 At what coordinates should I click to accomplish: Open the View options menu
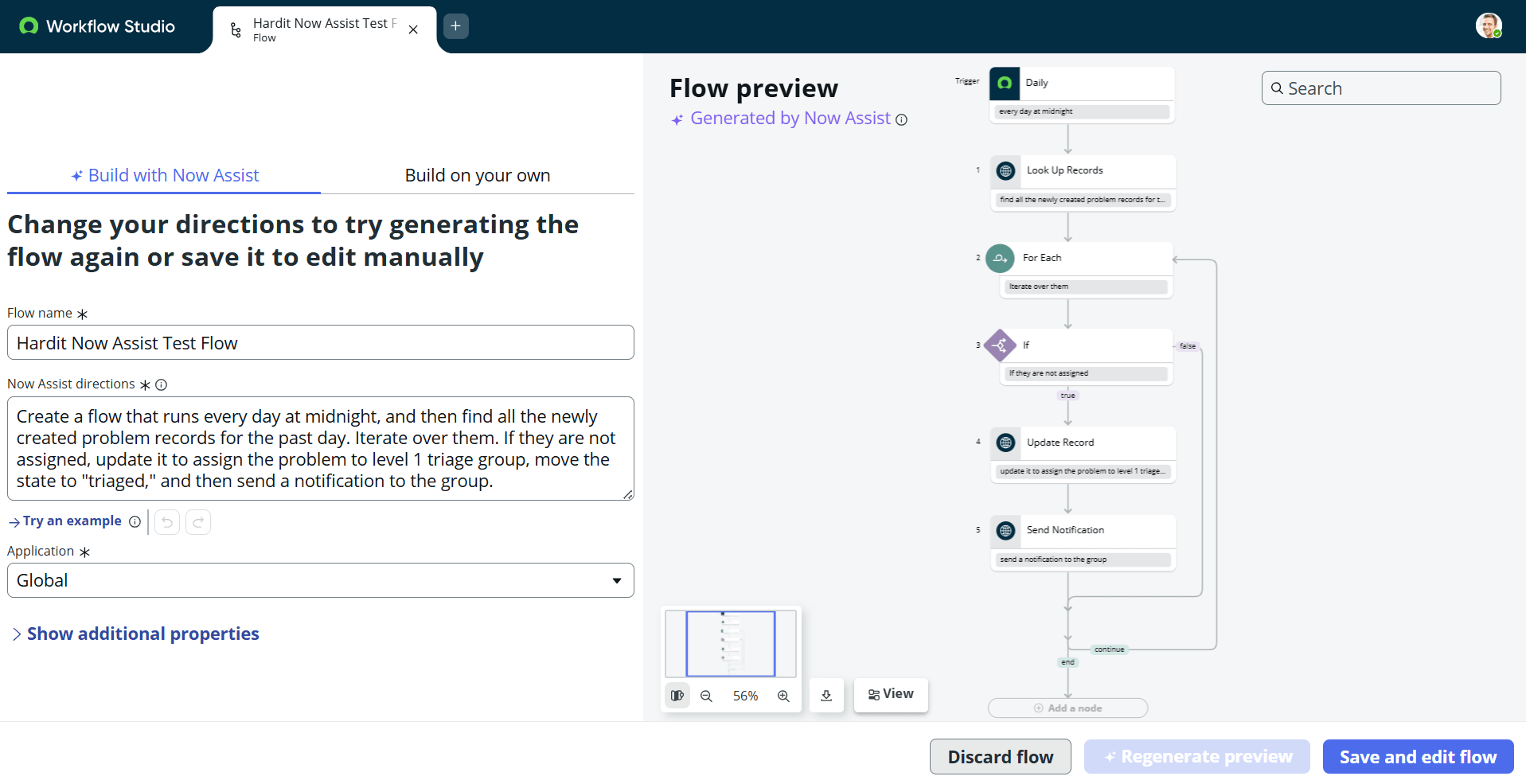[891, 694]
